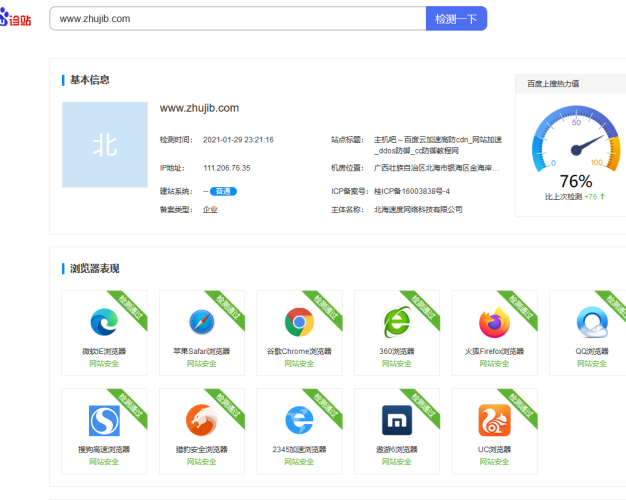Image resolution: width=626 pixels, height=500 pixels.
Task: Click the 北 site thumbnail tile
Action: 105,145
